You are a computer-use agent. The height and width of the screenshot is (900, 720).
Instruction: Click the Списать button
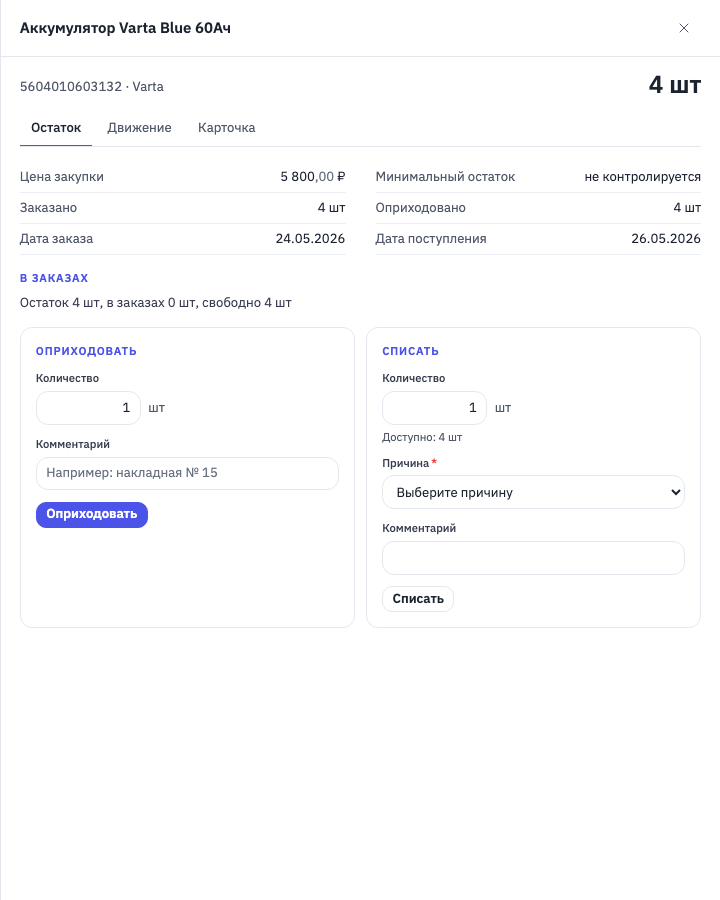[x=418, y=599]
